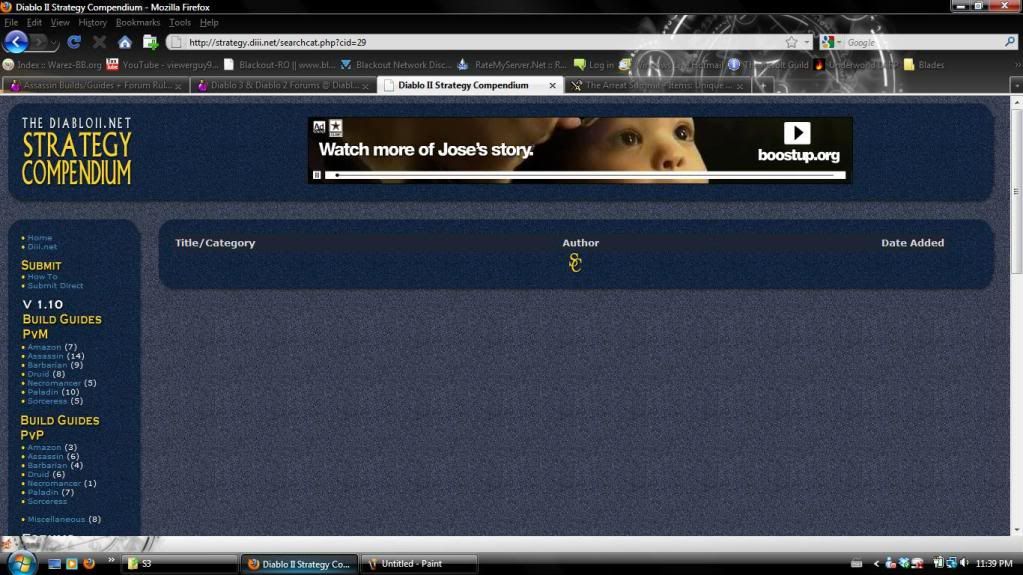Open the How To submit link
1023x575 pixels.
42,277
